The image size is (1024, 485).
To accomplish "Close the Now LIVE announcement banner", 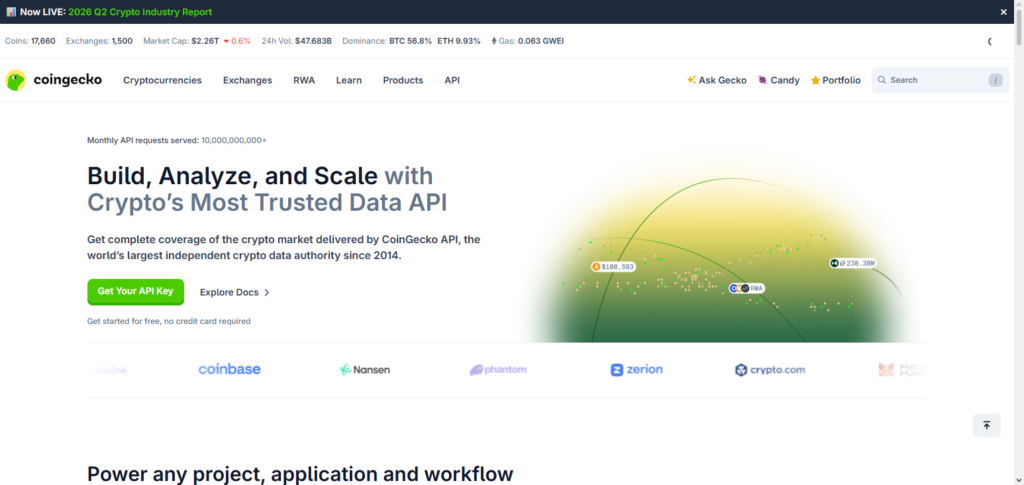I will [1004, 12].
